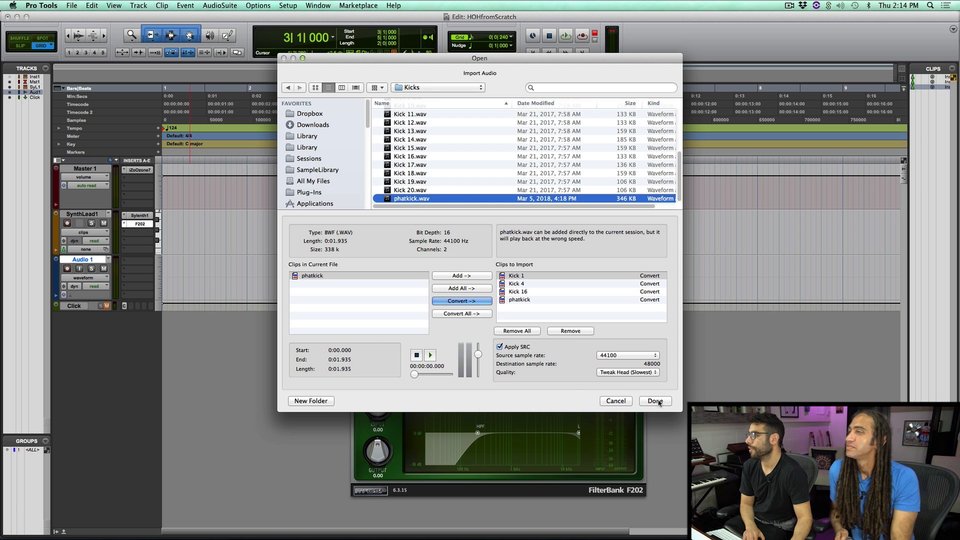Open Applications in Favorites sidebar
Image resolution: width=960 pixels, height=540 pixels.
315,203
